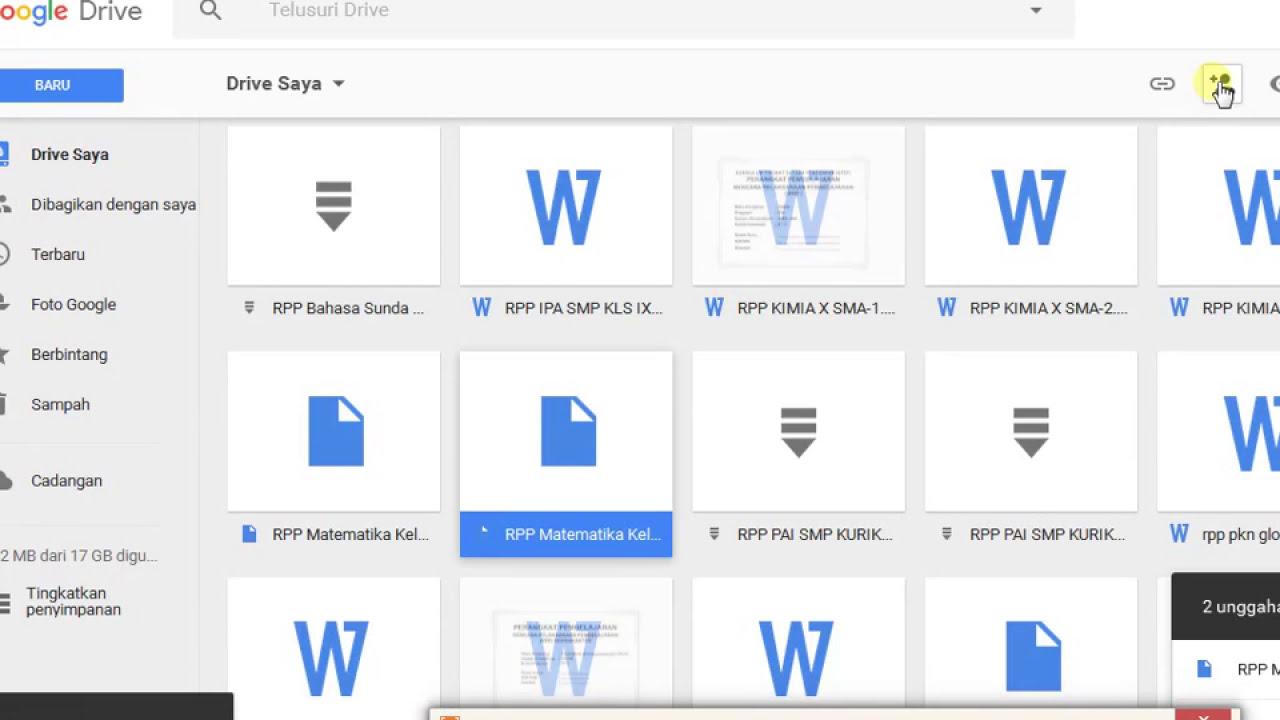
Task: Click file type icon beside RPP Bahasa Sunda
Action: [x=250, y=308]
